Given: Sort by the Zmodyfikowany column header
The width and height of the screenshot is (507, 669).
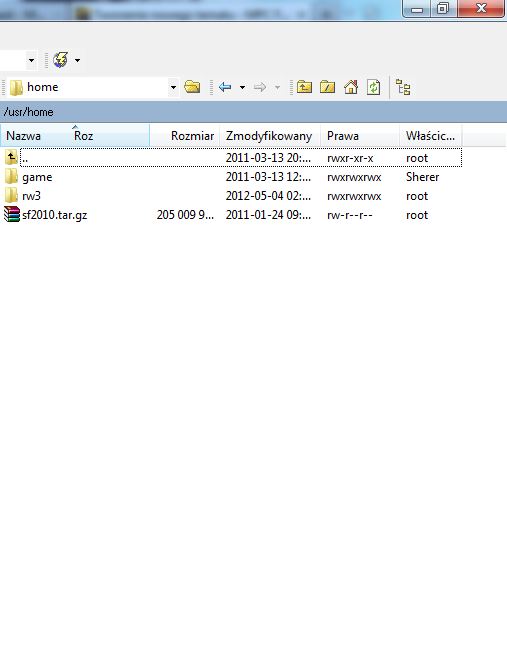Looking at the screenshot, I should click(270, 136).
